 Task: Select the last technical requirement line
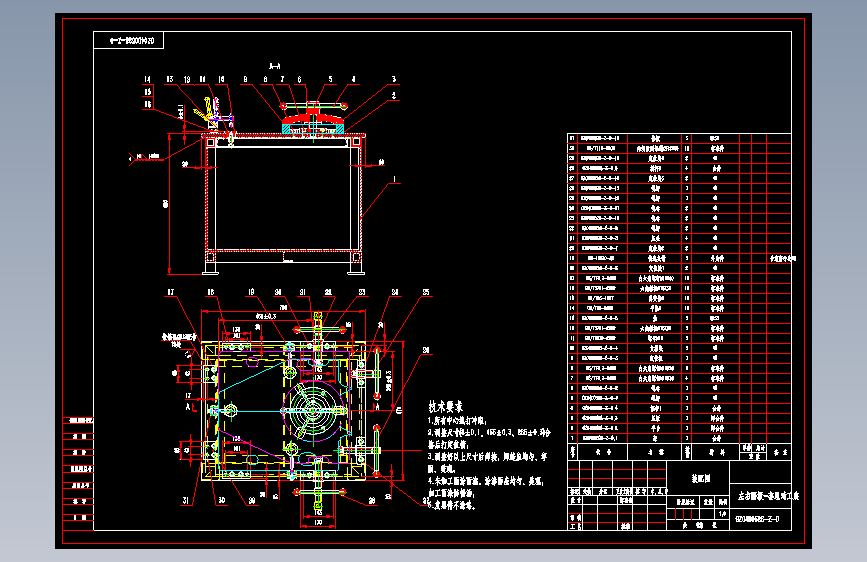coord(452,505)
